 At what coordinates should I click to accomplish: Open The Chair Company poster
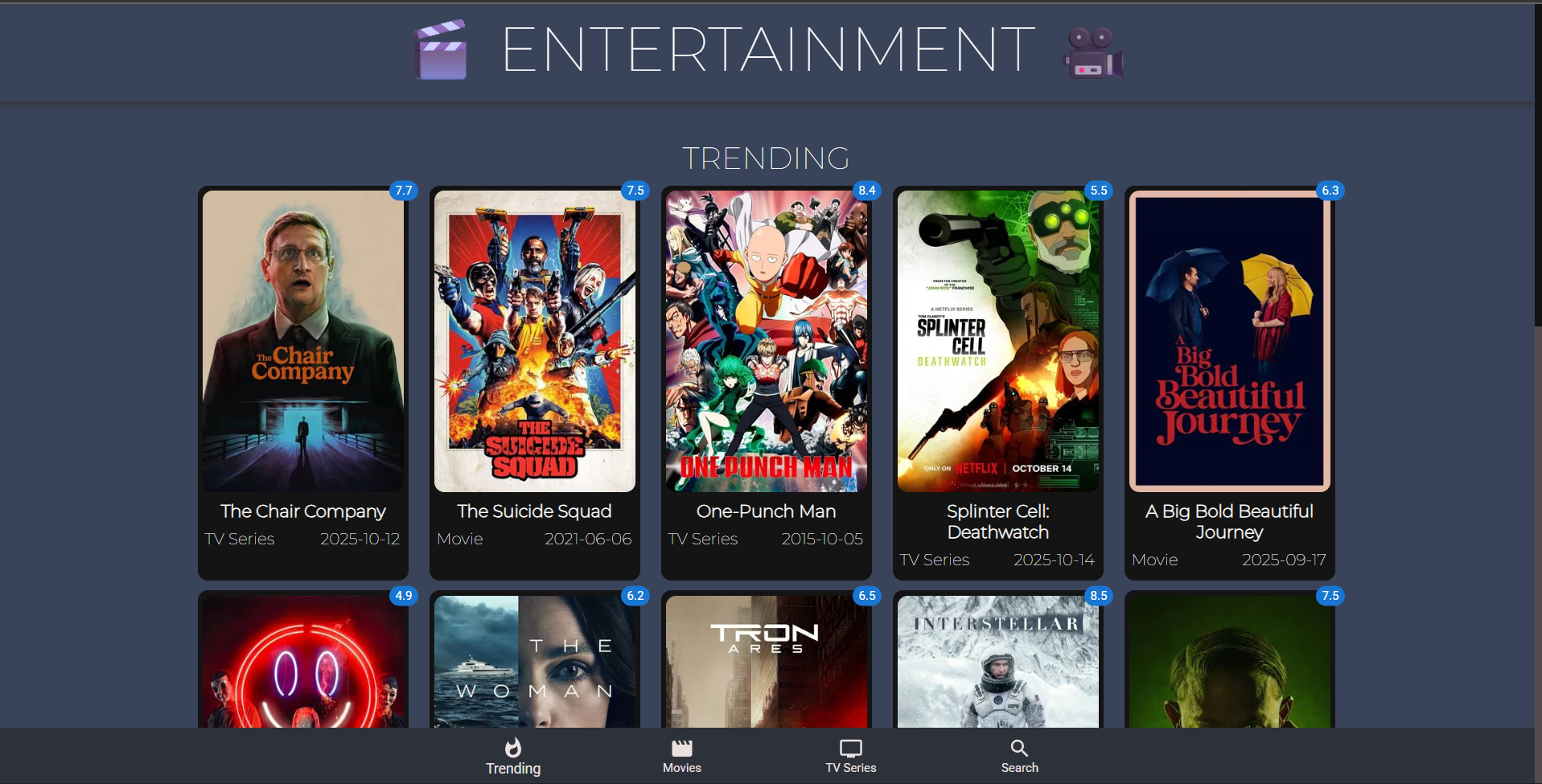pos(303,341)
